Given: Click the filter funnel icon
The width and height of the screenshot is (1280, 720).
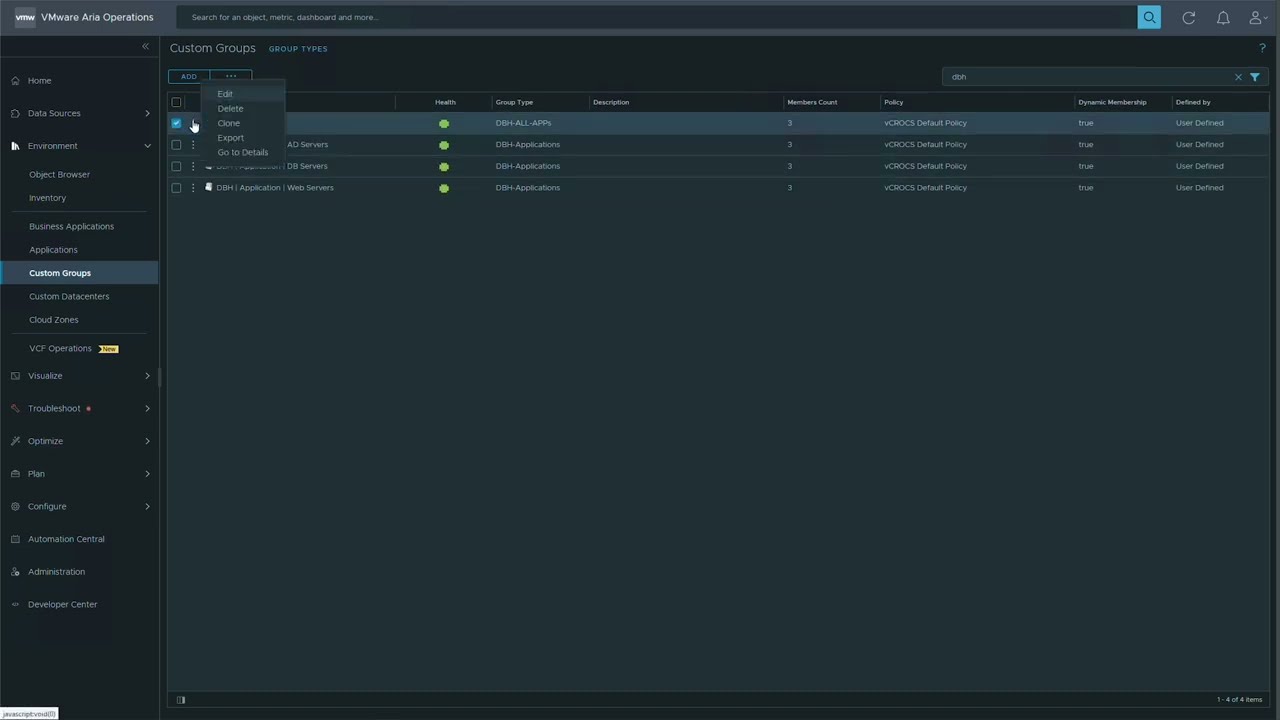Looking at the screenshot, I should pyautogui.click(x=1255, y=77).
